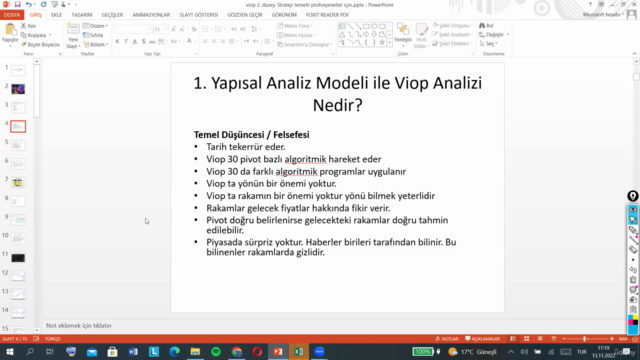Click the Sıfırla reset button

tap(93, 35)
